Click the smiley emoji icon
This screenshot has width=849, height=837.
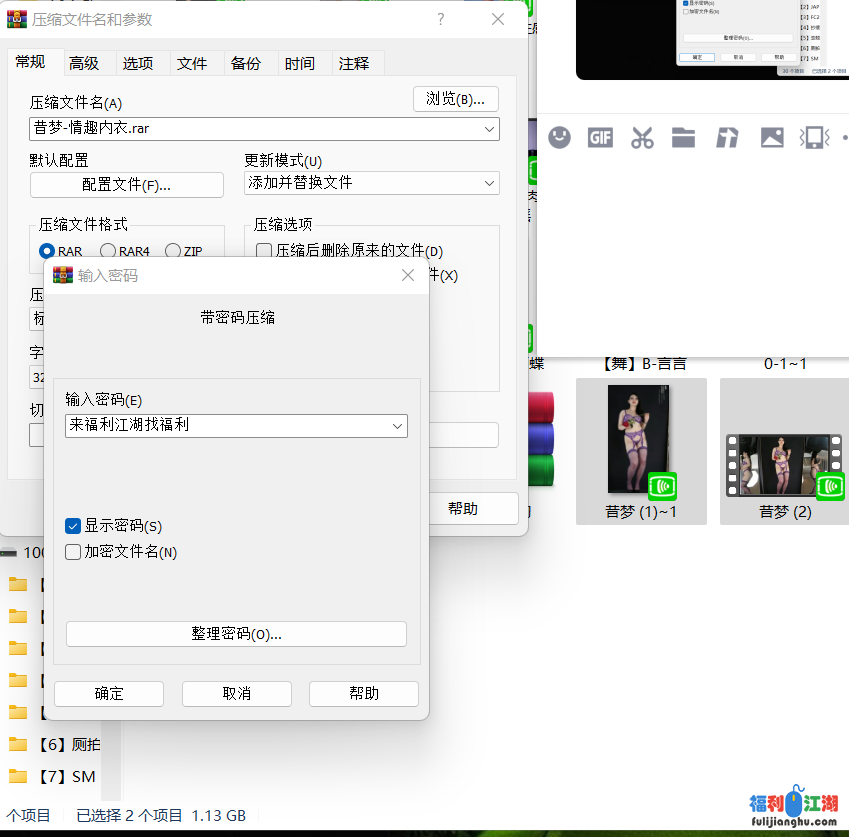point(560,138)
